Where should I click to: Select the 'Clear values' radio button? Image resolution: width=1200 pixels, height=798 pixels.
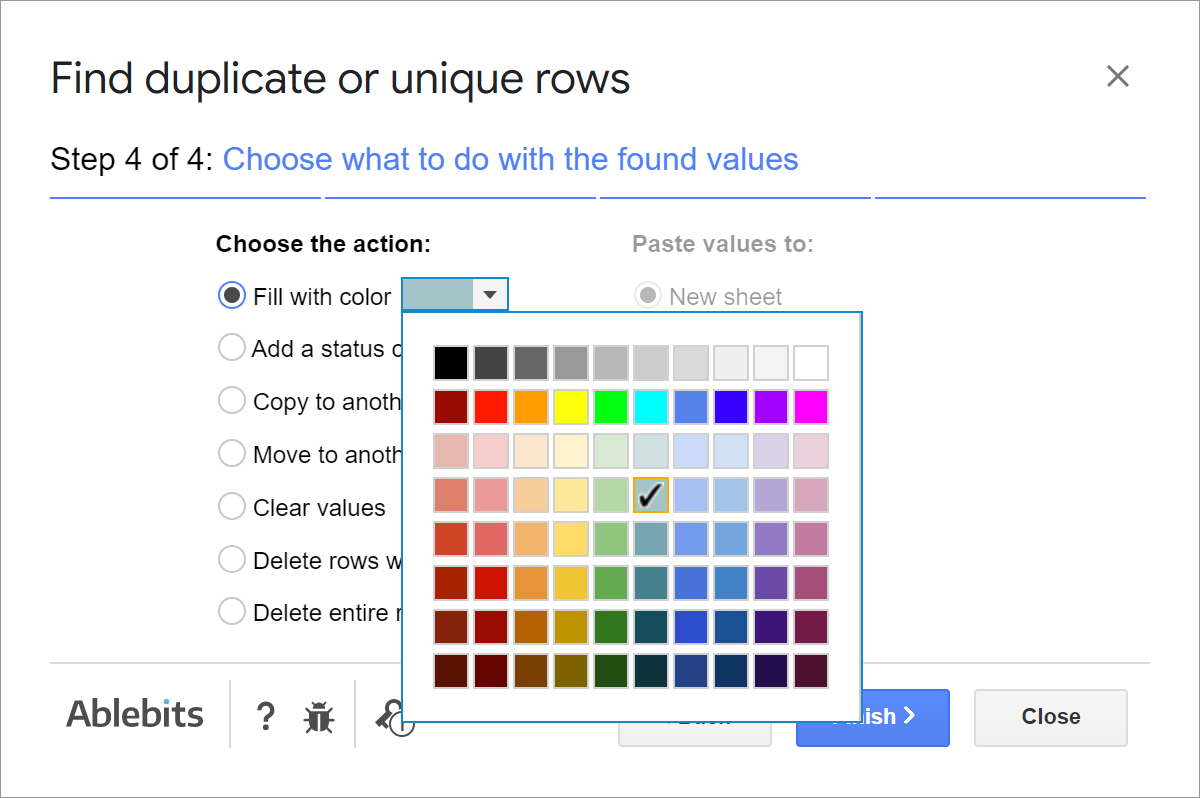tap(231, 507)
